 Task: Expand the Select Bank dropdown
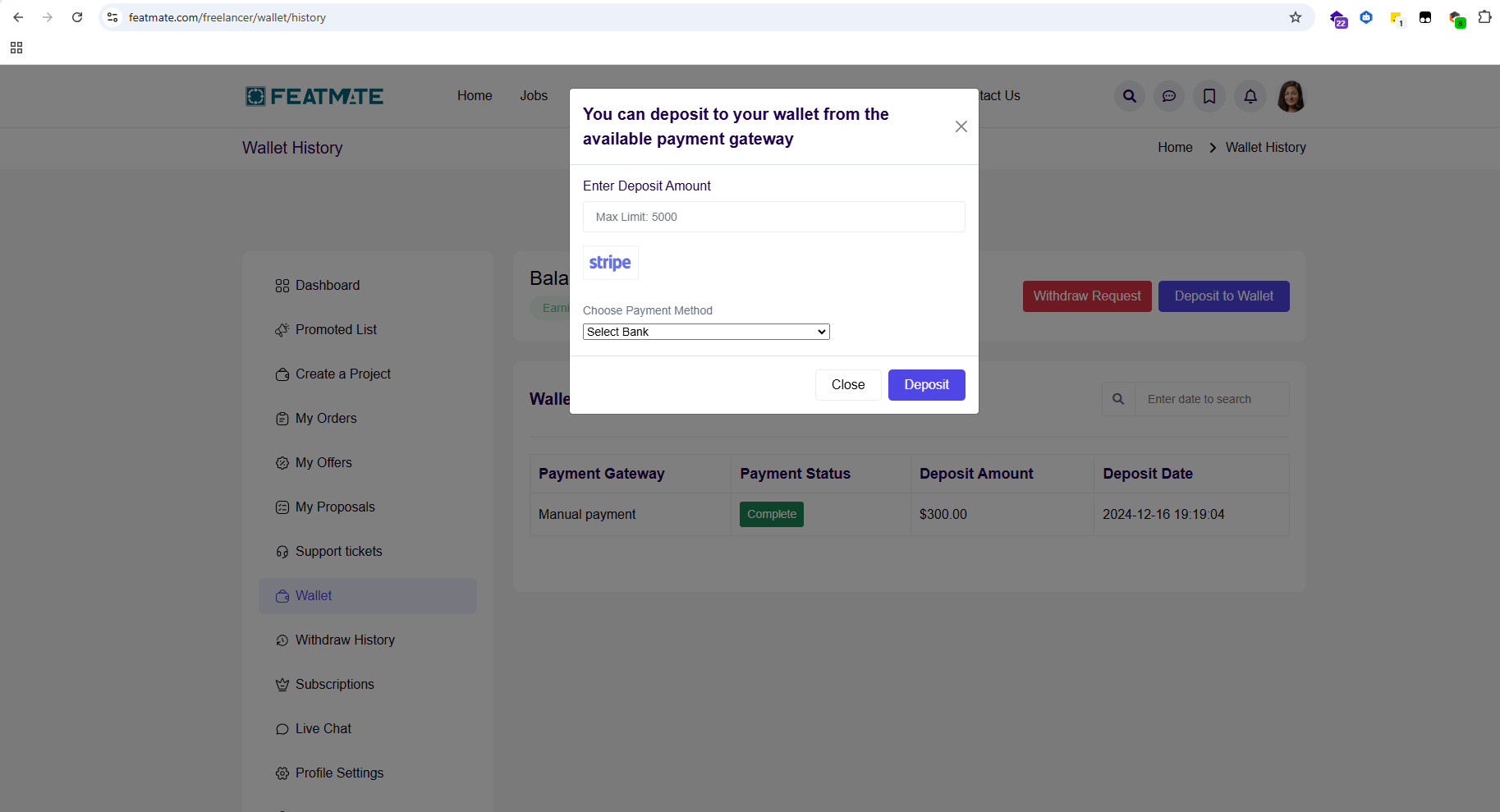[x=705, y=332]
